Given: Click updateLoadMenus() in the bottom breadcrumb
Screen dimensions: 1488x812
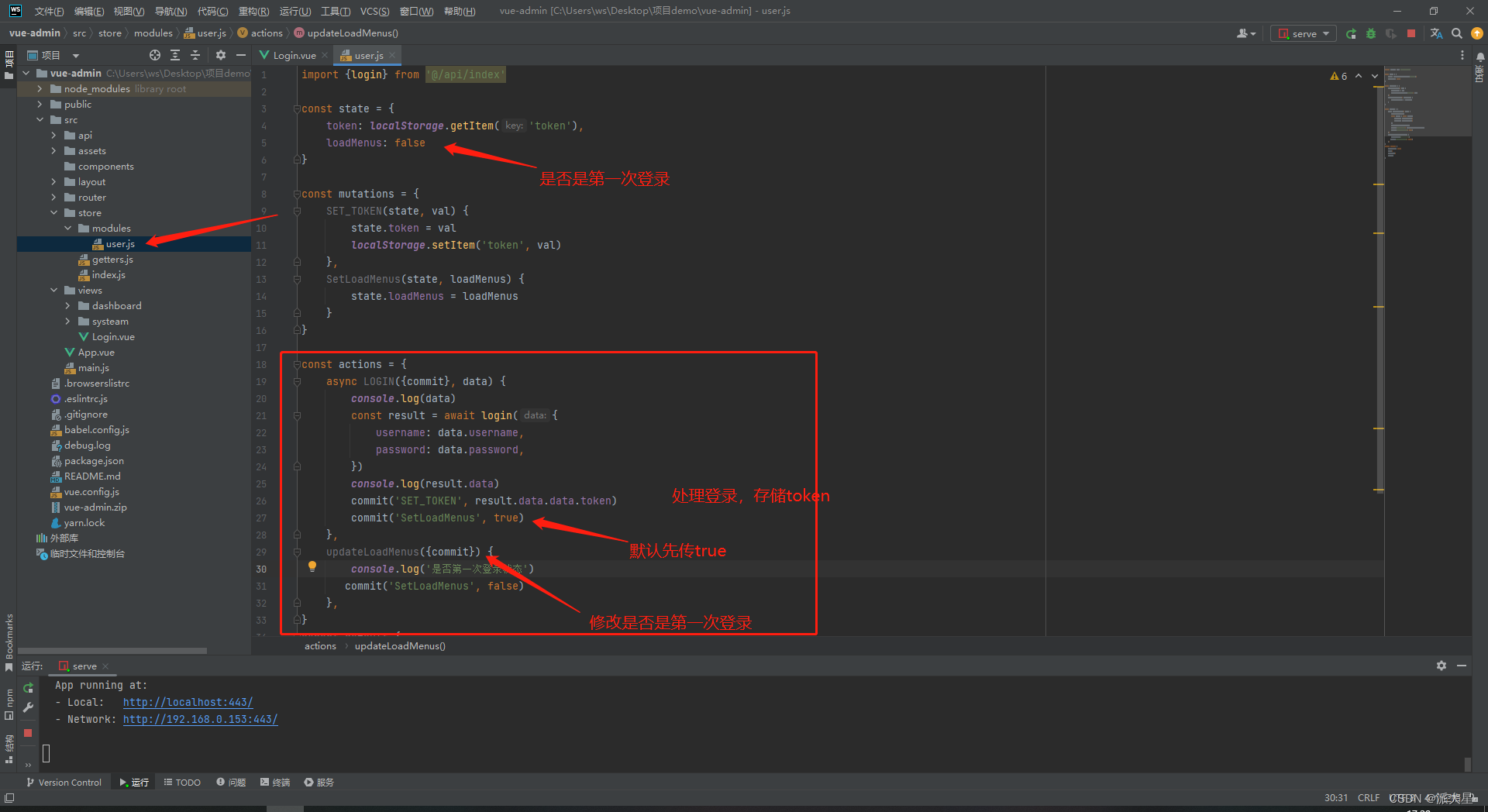Looking at the screenshot, I should 400,646.
